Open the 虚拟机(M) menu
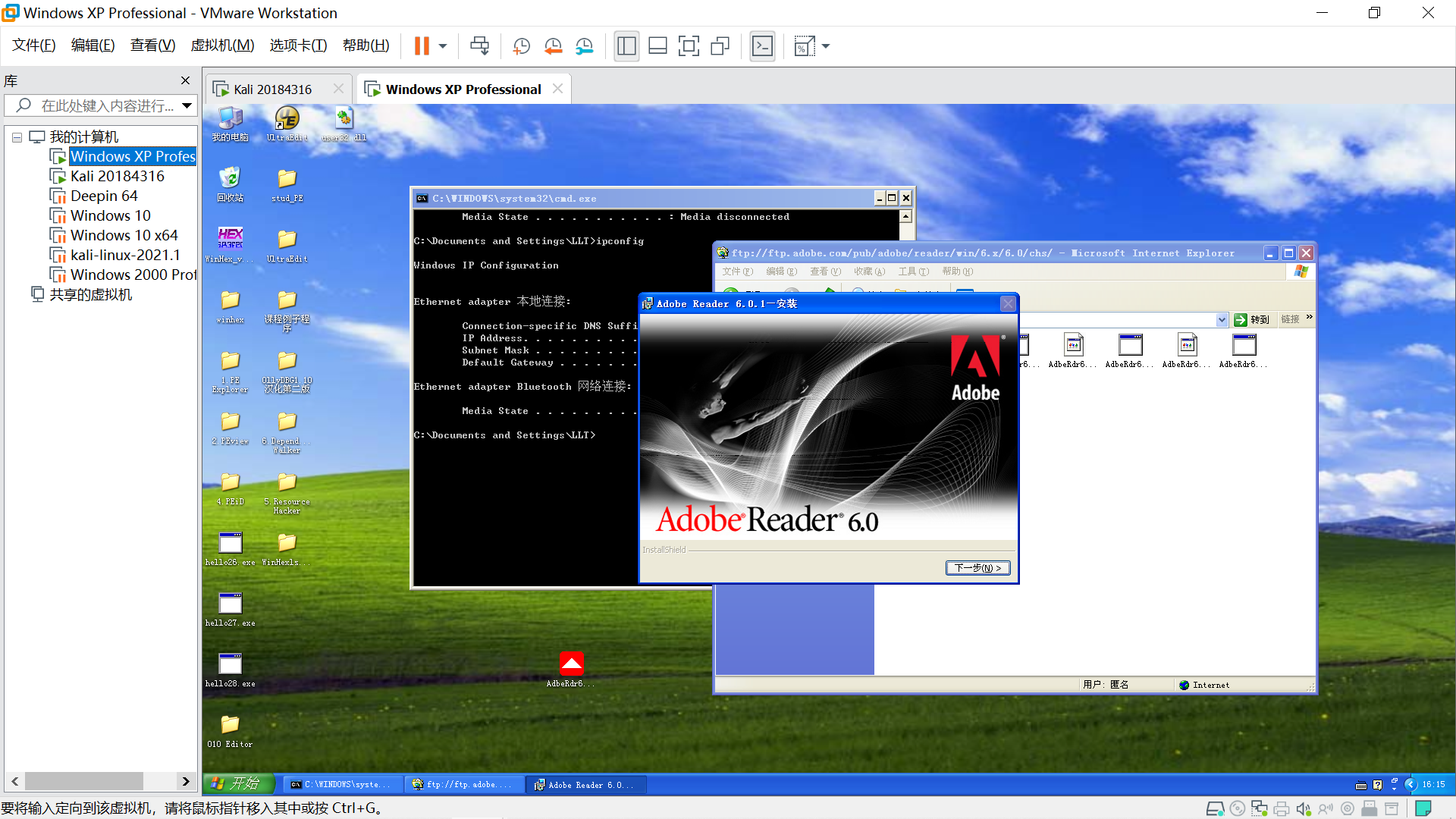 coord(222,45)
